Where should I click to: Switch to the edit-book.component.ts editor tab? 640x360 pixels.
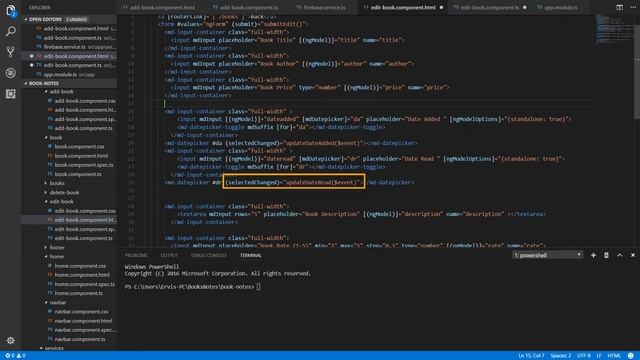[x=490, y=7]
